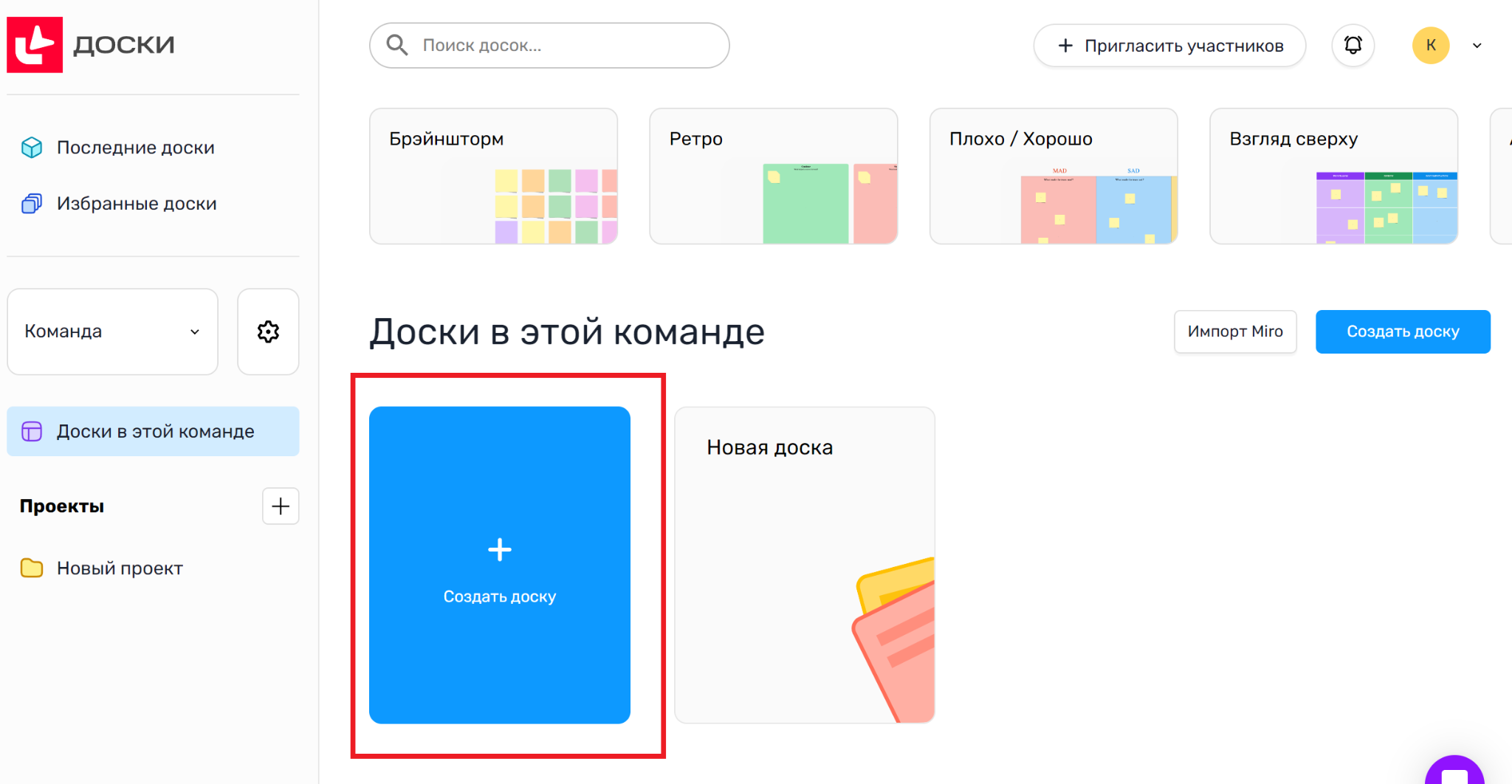Open team settings with the gear icon
1512x784 pixels.
point(268,331)
